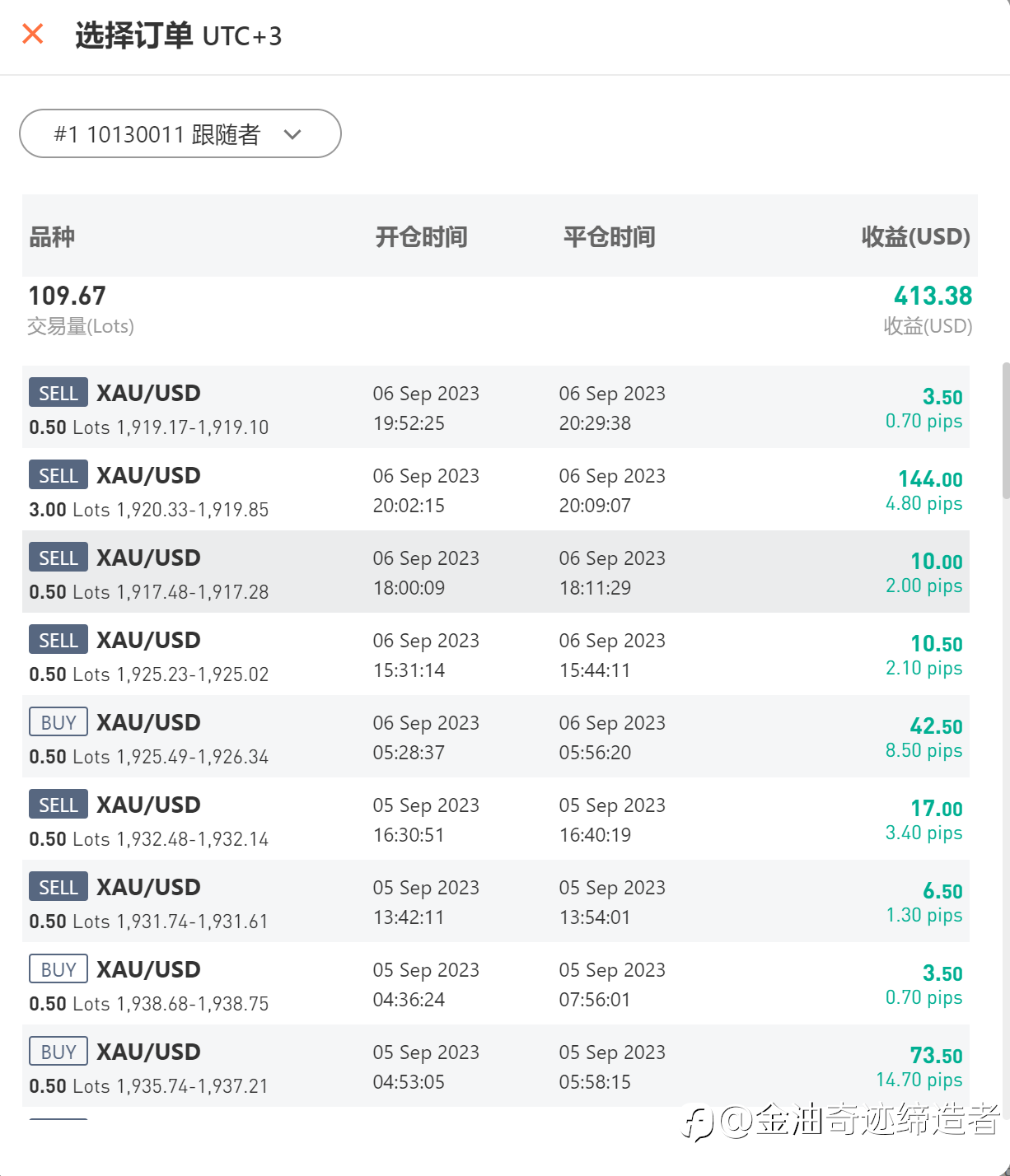Choose SELL order with 10.00 profit

(496, 572)
